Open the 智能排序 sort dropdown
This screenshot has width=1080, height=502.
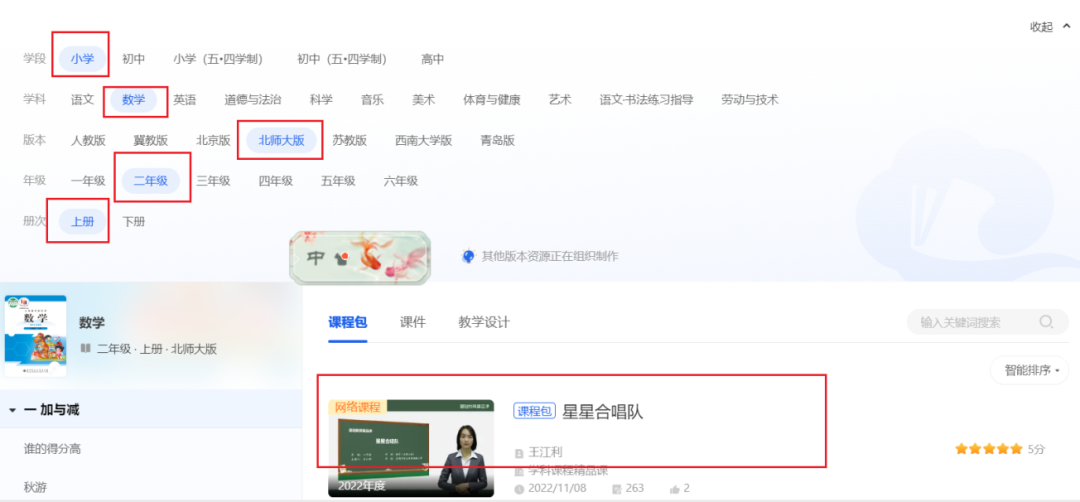coord(1029,370)
